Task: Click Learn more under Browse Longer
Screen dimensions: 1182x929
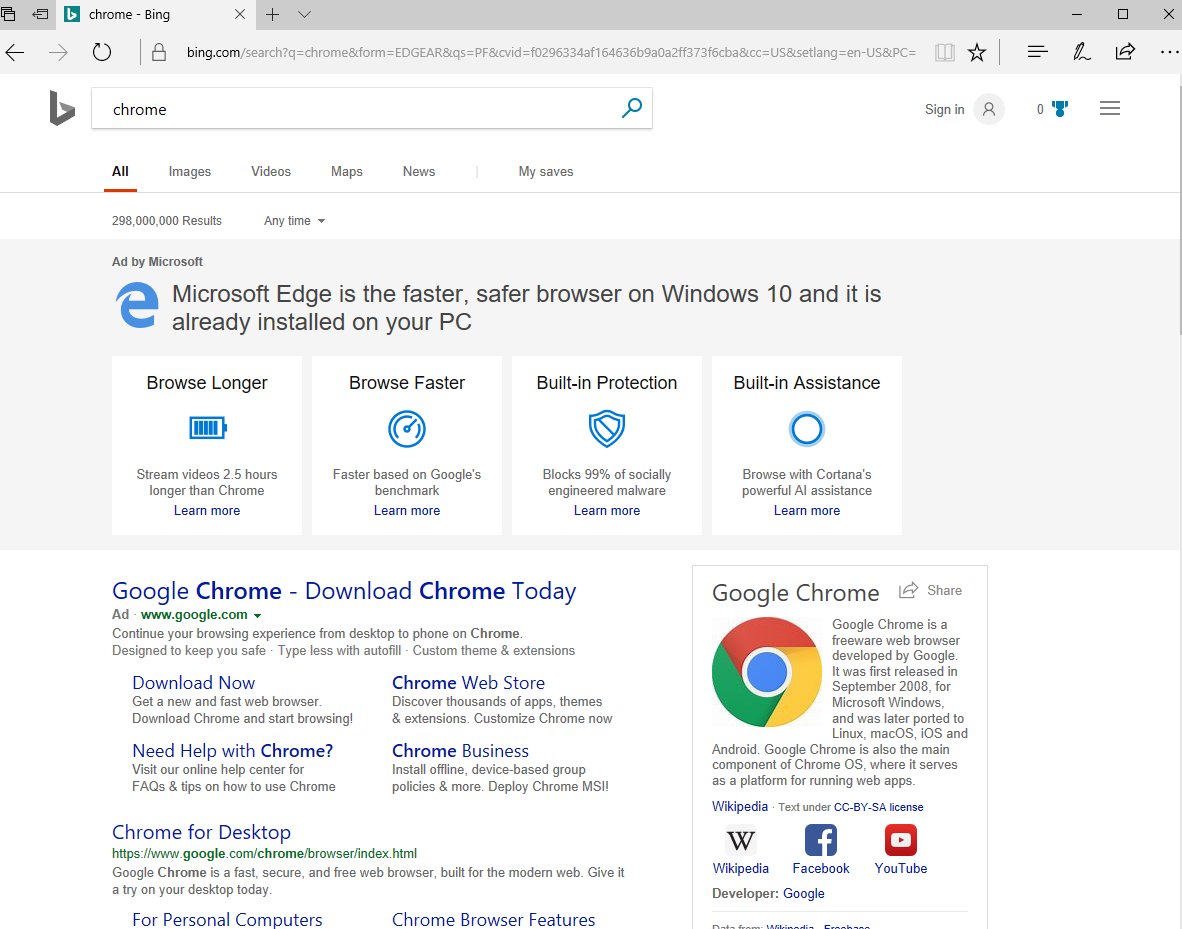Action: [x=207, y=510]
